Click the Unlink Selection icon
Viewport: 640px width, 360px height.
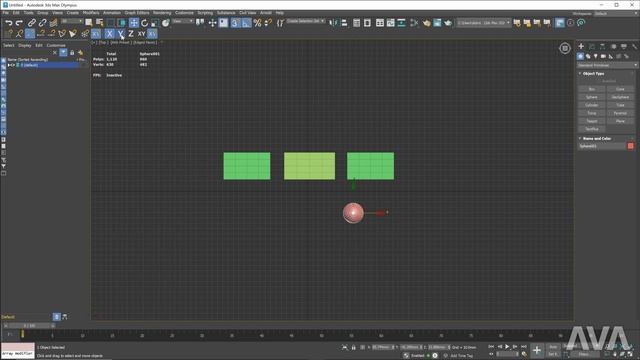point(42,23)
